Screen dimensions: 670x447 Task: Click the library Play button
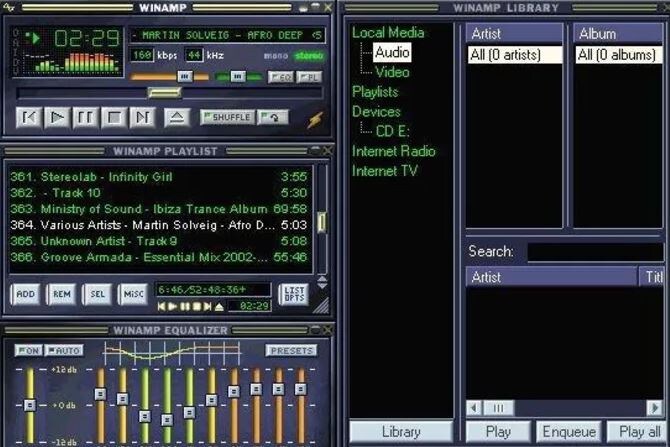point(498,432)
